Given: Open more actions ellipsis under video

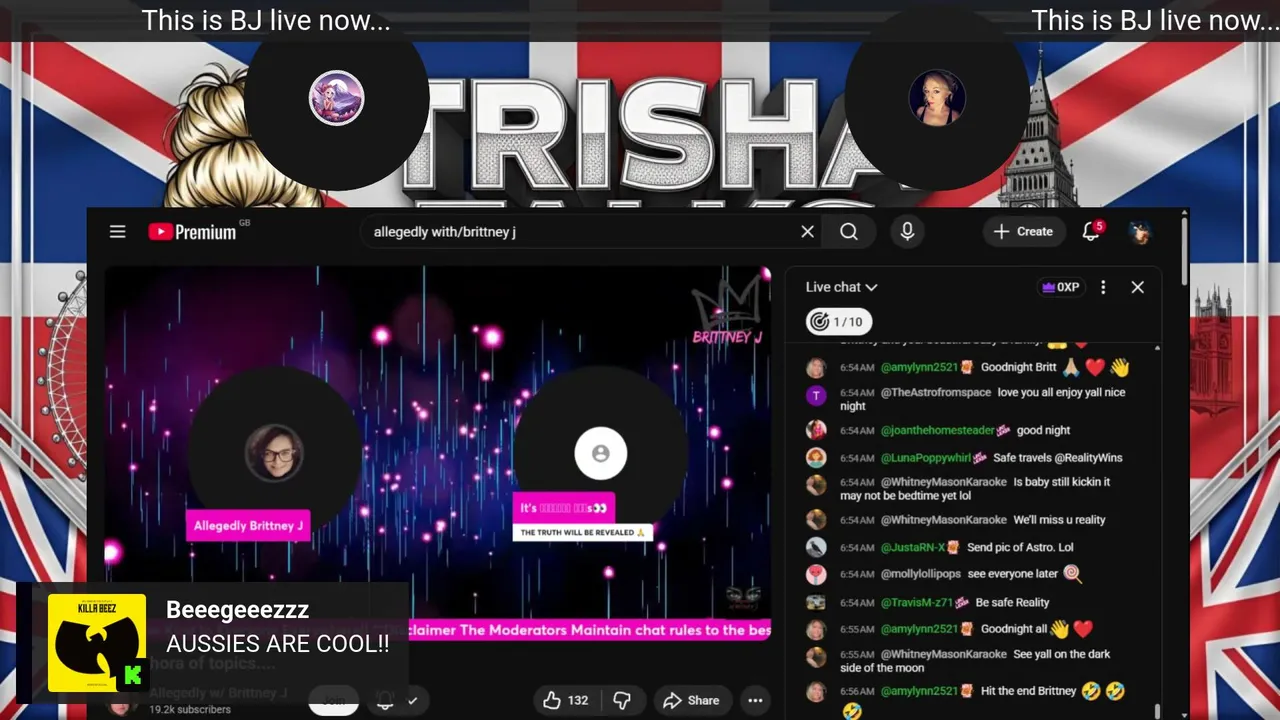Looking at the screenshot, I should (755, 700).
